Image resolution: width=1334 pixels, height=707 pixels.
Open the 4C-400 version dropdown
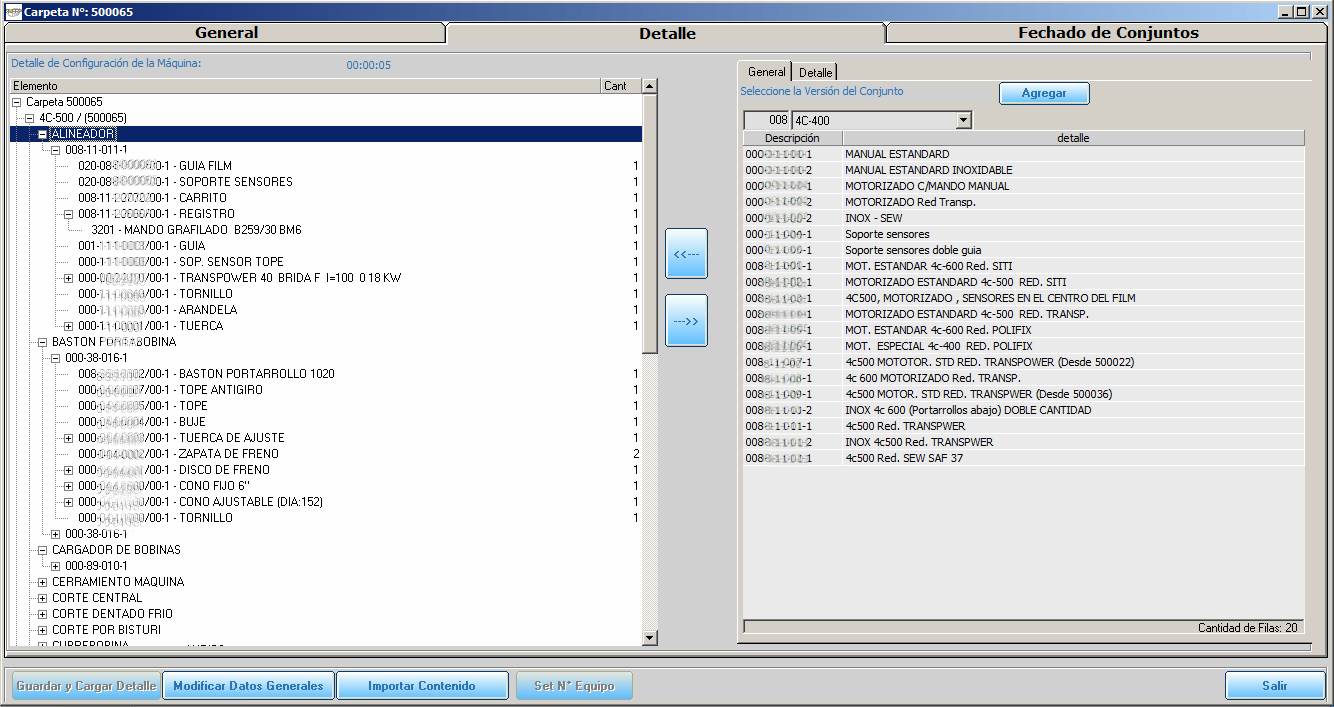click(963, 121)
